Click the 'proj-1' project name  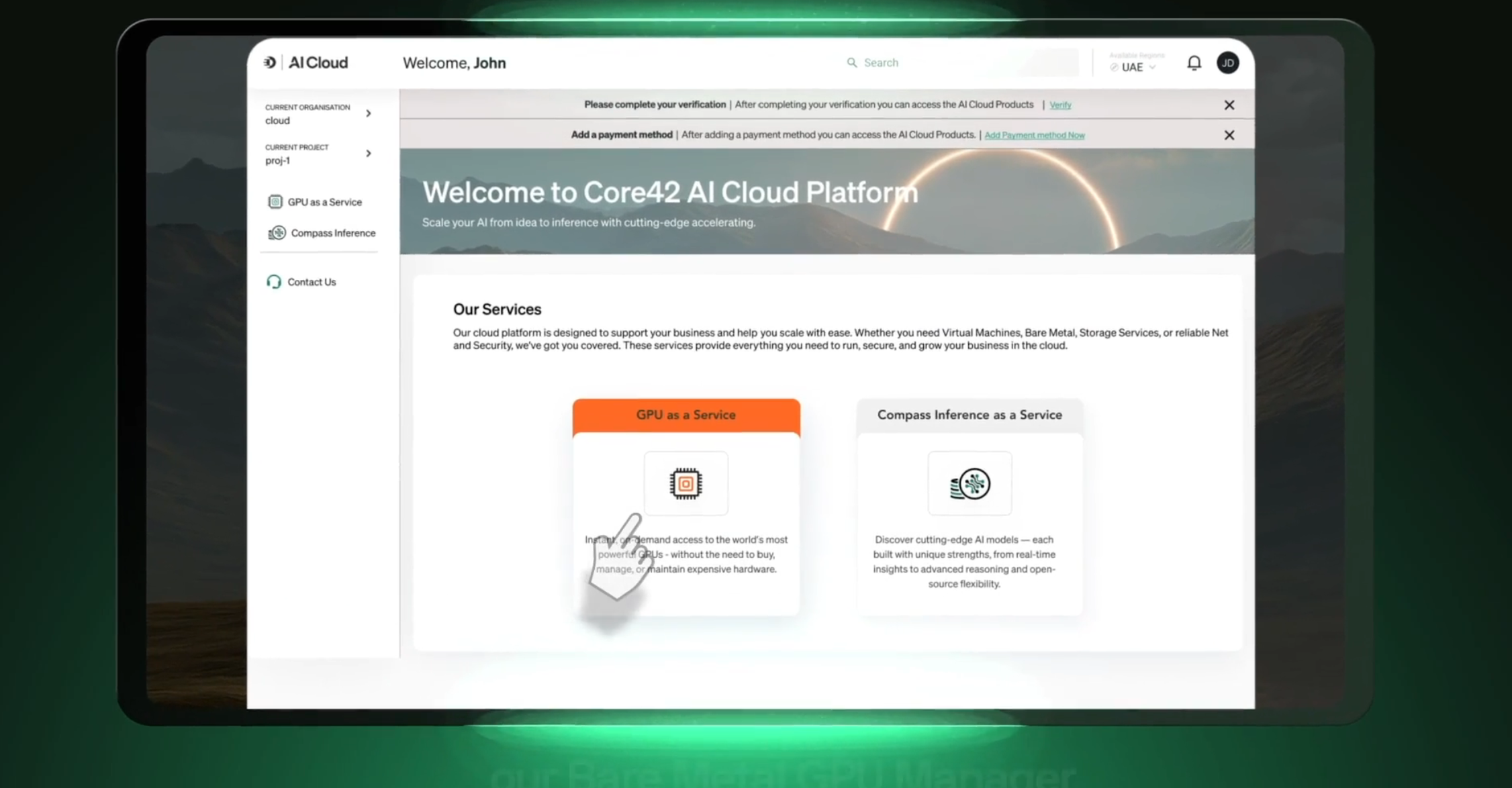click(x=277, y=160)
